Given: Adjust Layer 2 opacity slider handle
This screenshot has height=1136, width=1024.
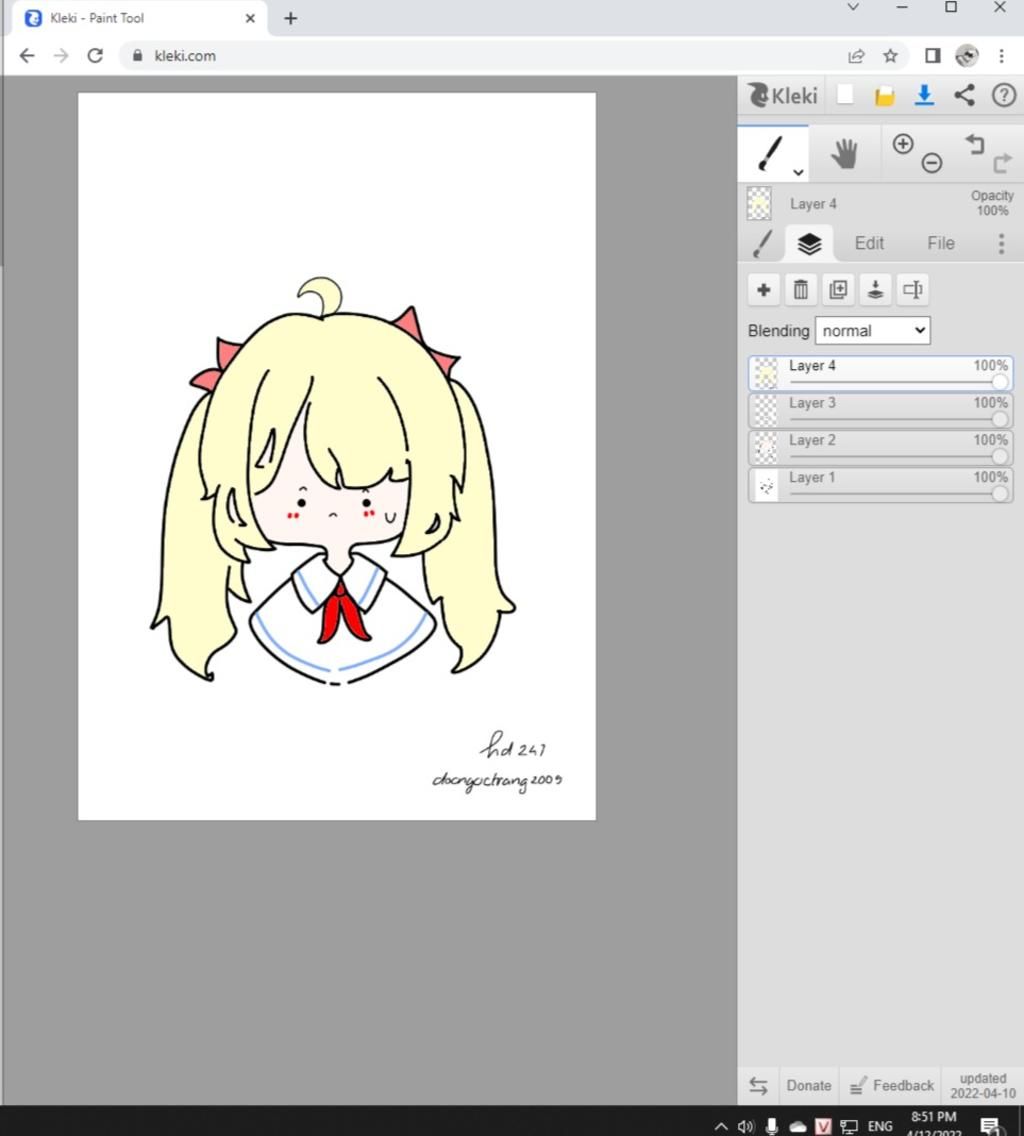Looking at the screenshot, I should pos(999,456).
